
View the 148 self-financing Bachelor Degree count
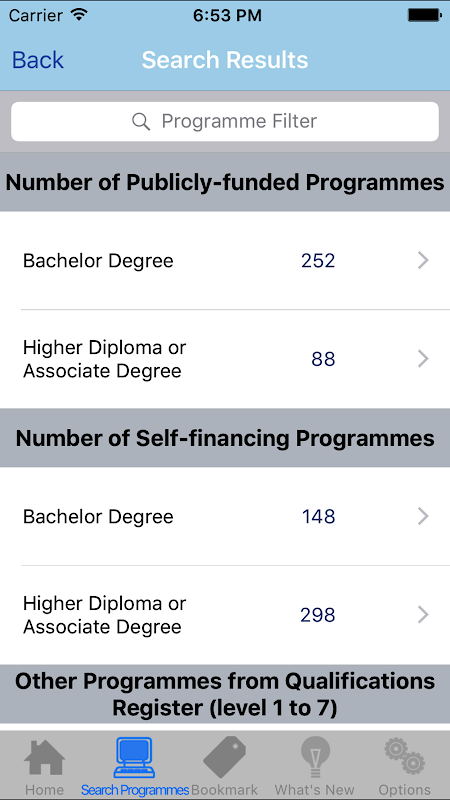click(x=318, y=516)
